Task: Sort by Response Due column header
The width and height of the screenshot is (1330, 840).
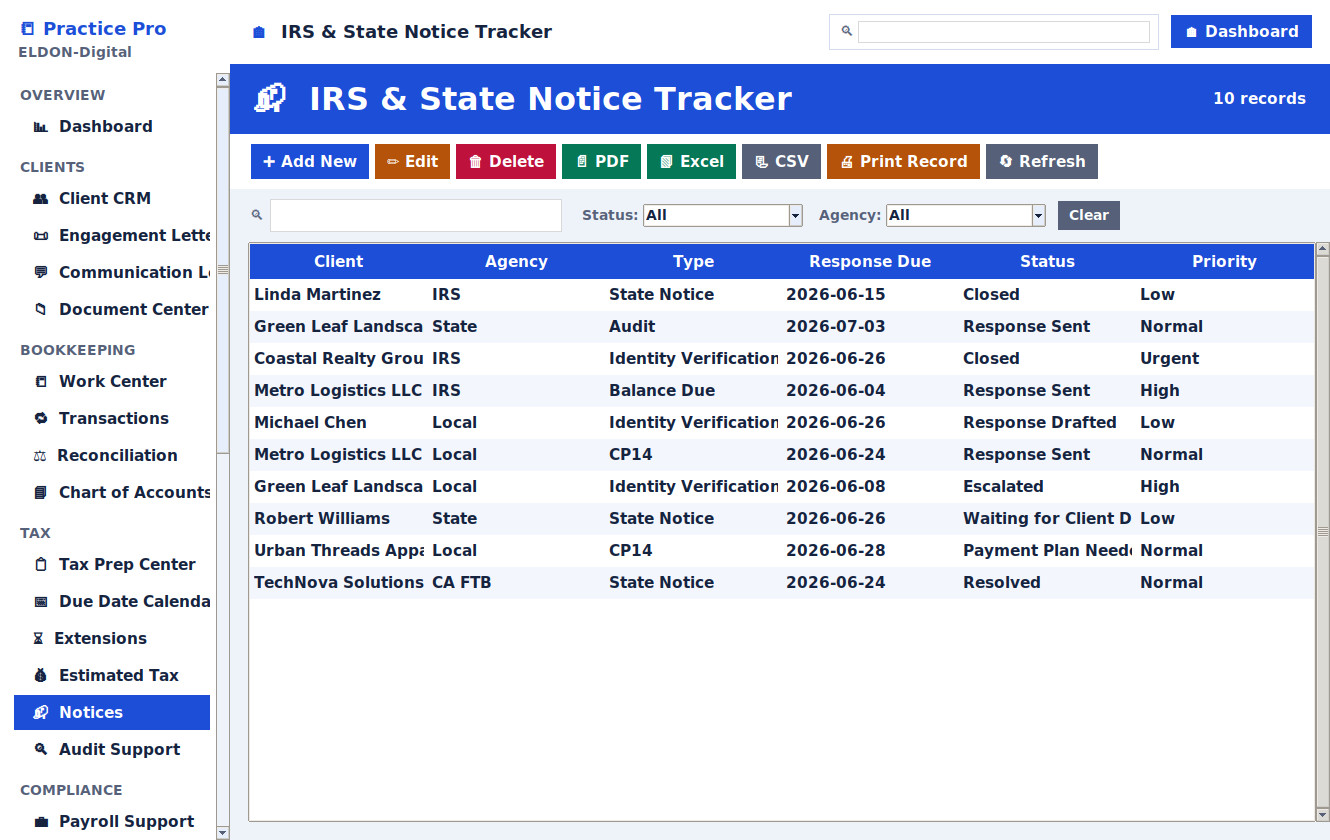Action: (x=870, y=262)
